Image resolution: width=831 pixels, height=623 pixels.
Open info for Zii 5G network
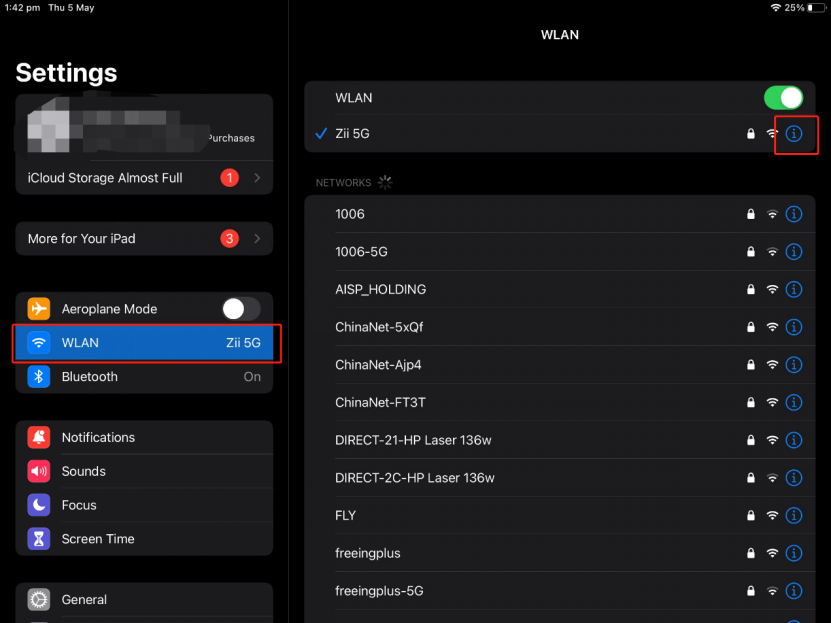[x=794, y=133]
